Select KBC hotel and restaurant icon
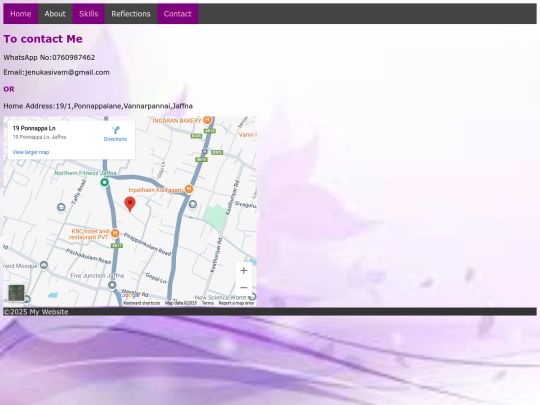Image resolution: width=540 pixels, height=405 pixels. point(115,233)
